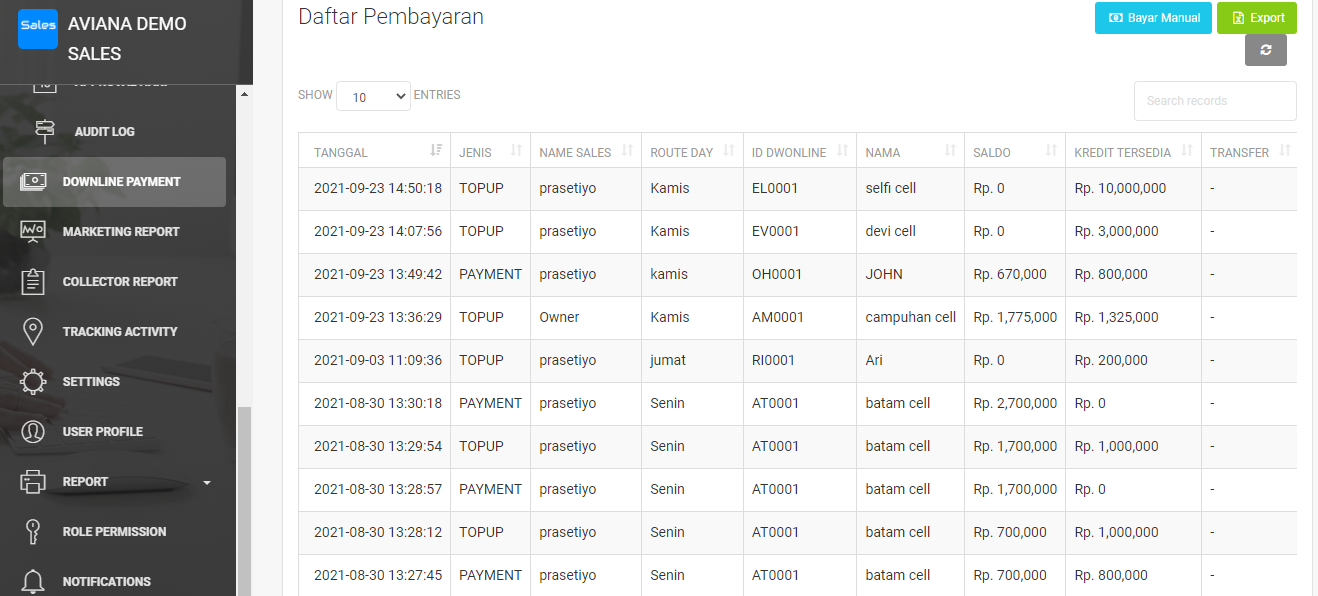Image resolution: width=1318 pixels, height=596 pixels.
Task: Click the Downline Payment money icon
Action: click(33, 181)
